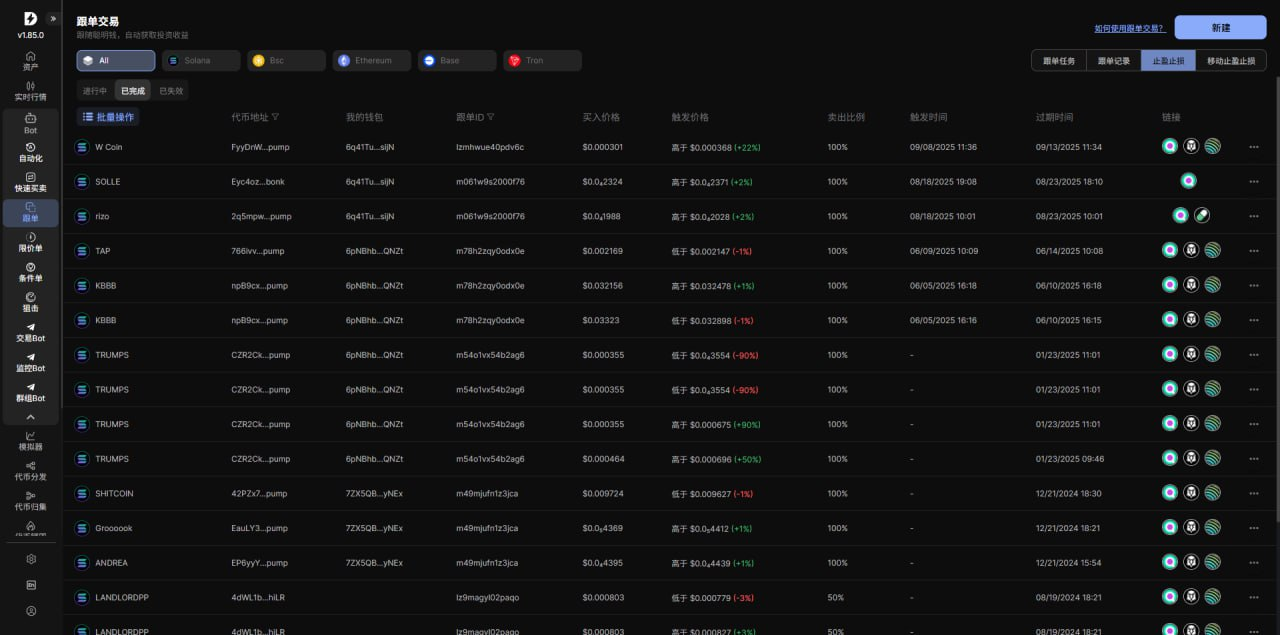The image size is (1280, 635).
Task: Open 群组Bot in the sidebar
Action: point(30,392)
